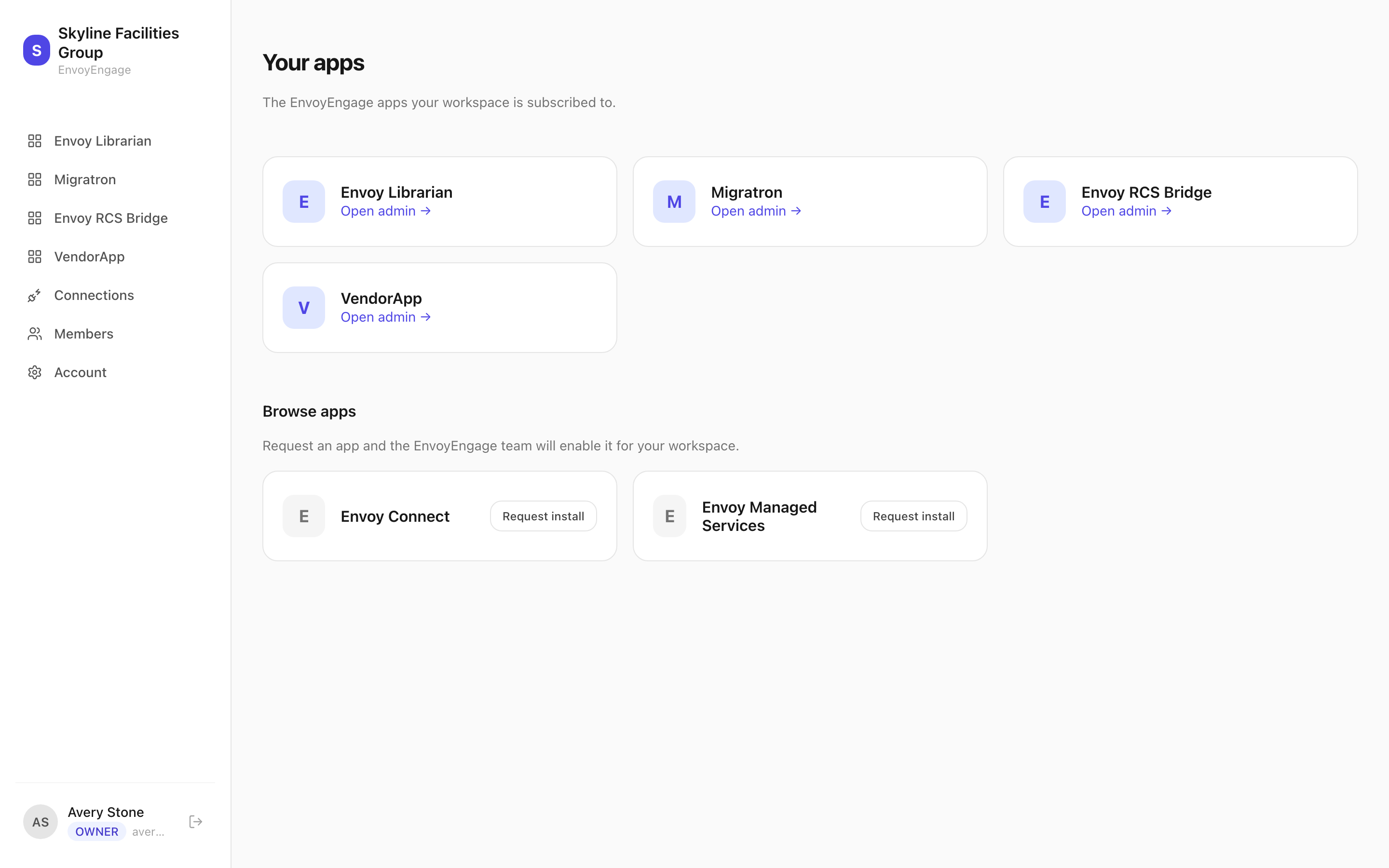Image resolution: width=1389 pixels, height=868 pixels.
Task: Click the sign-out icon next to Avery Stone
Action: coord(196,822)
